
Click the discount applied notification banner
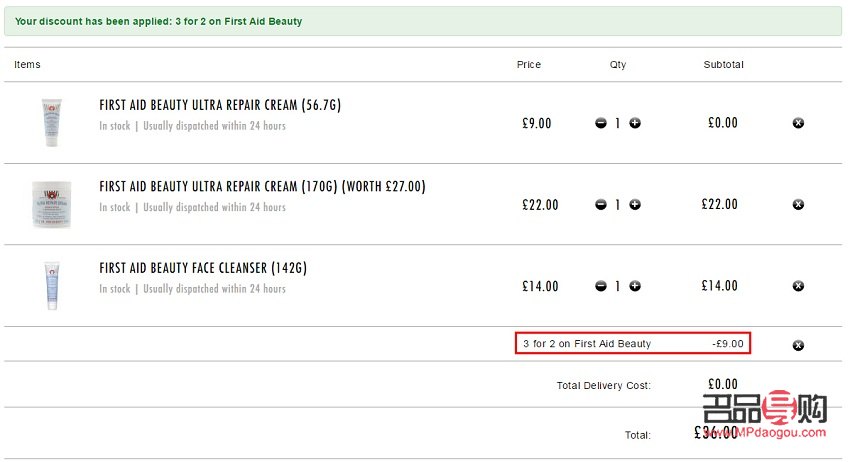[422, 21]
